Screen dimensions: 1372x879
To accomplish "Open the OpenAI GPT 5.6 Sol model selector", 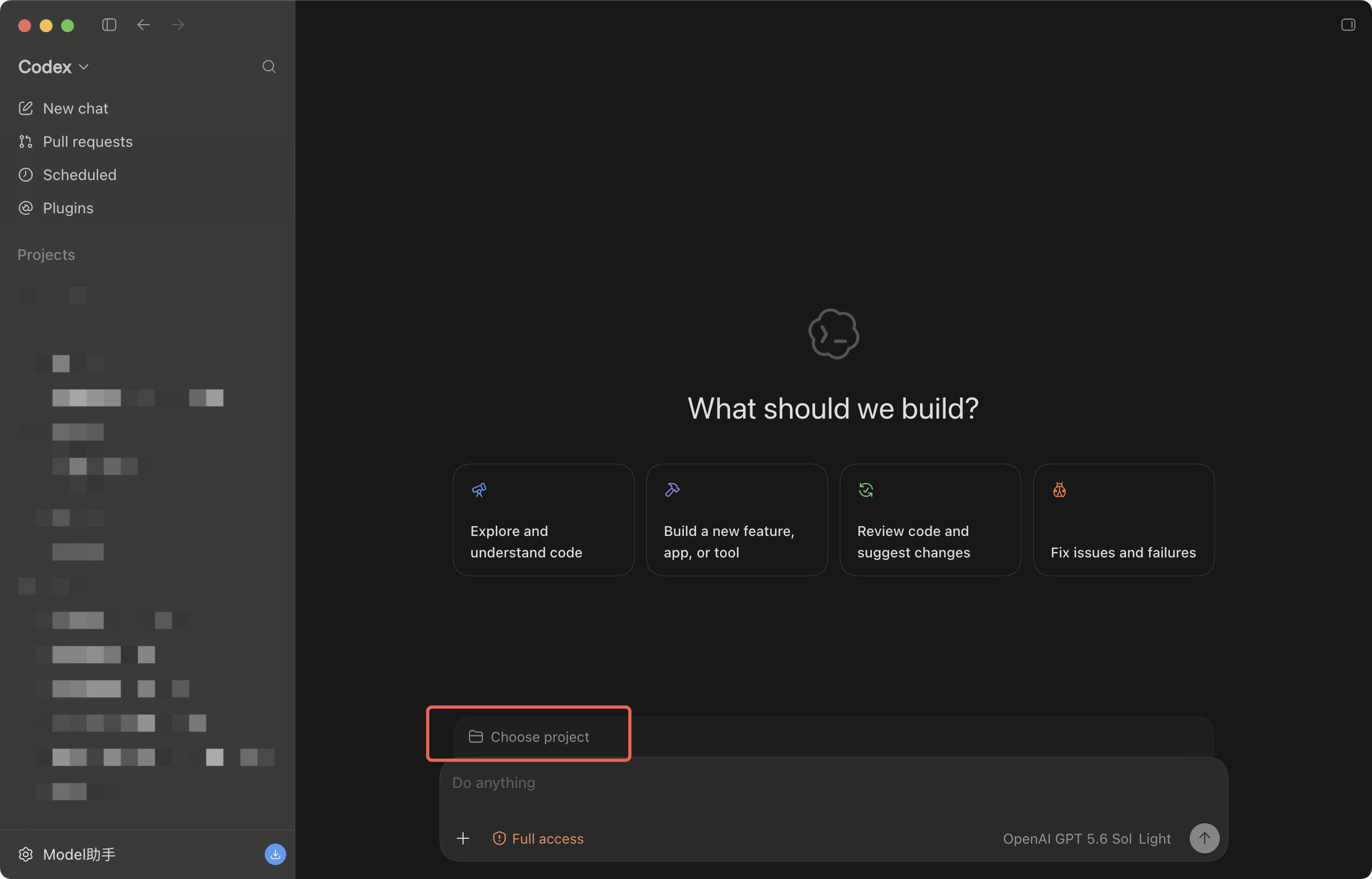I will click(x=1067, y=838).
